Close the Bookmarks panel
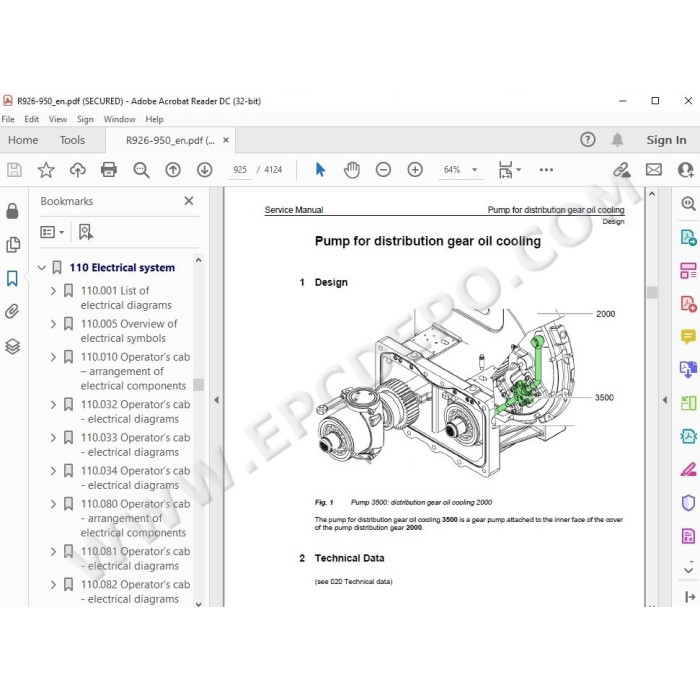Viewport: 700px width, 700px height. pos(189,201)
